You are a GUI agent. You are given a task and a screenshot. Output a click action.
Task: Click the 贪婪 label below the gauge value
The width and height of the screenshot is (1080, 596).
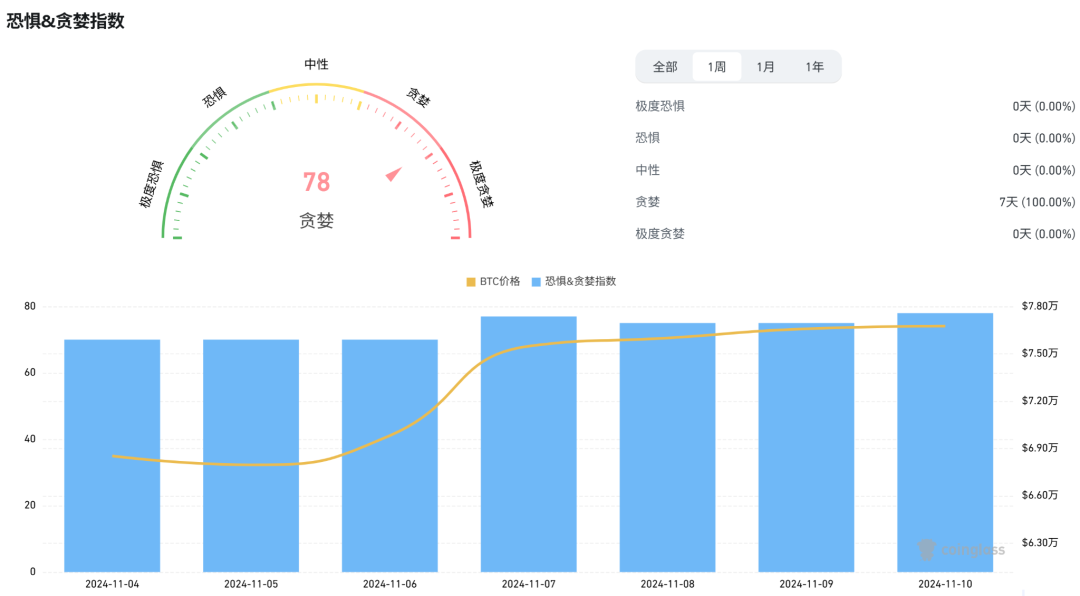(x=317, y=220)
